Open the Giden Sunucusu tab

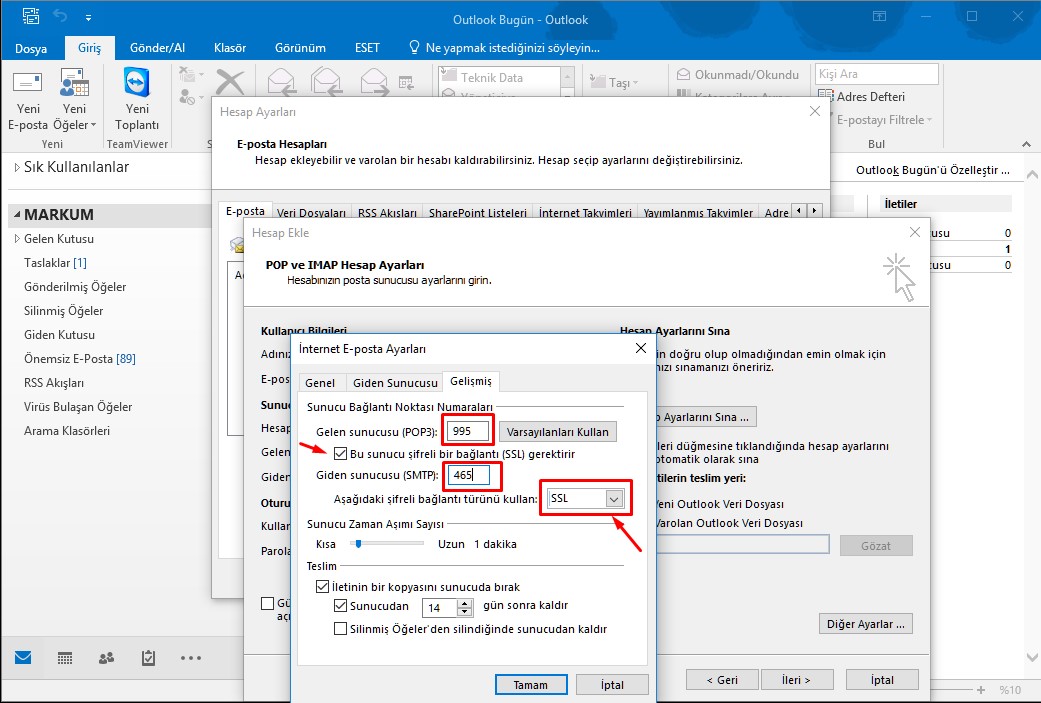point(395,382)
